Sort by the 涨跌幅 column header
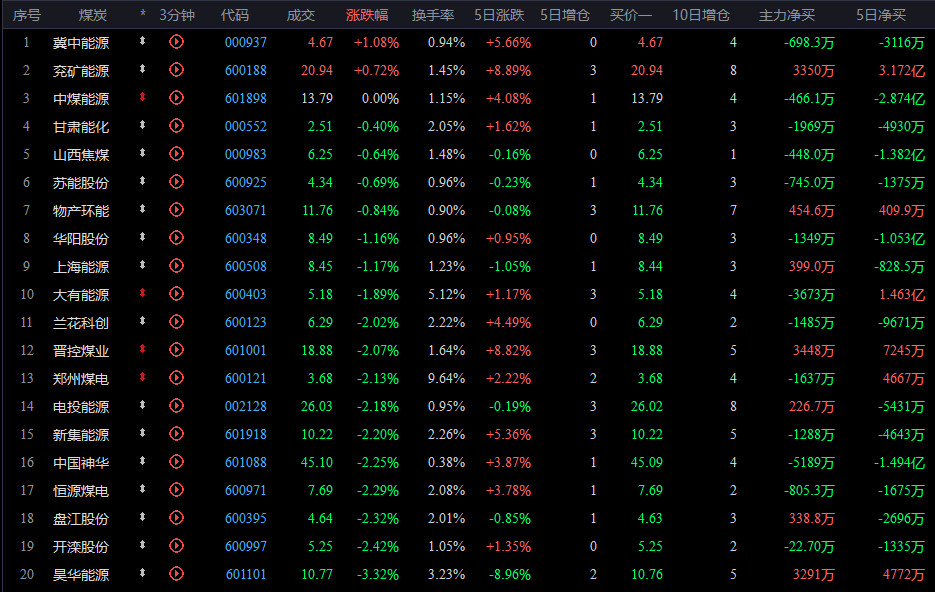Screen dimensions: 935x592 367,15
